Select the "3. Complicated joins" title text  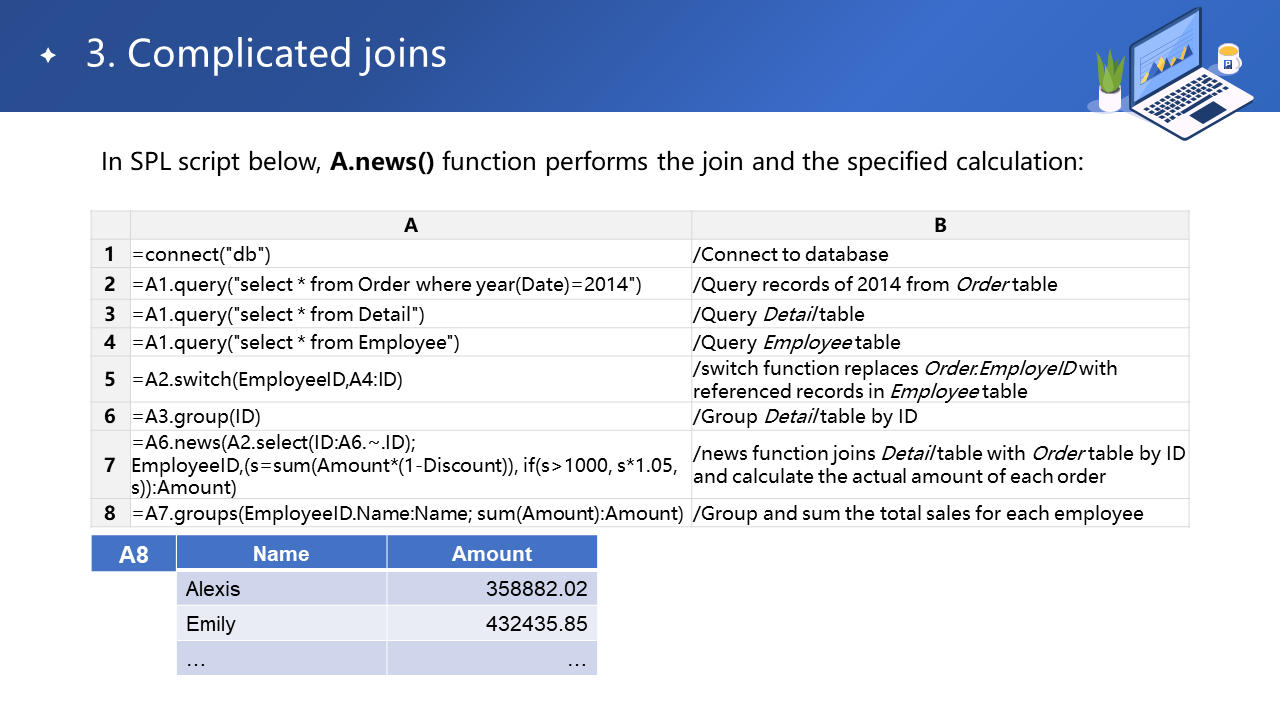click(x=266, y=54)
